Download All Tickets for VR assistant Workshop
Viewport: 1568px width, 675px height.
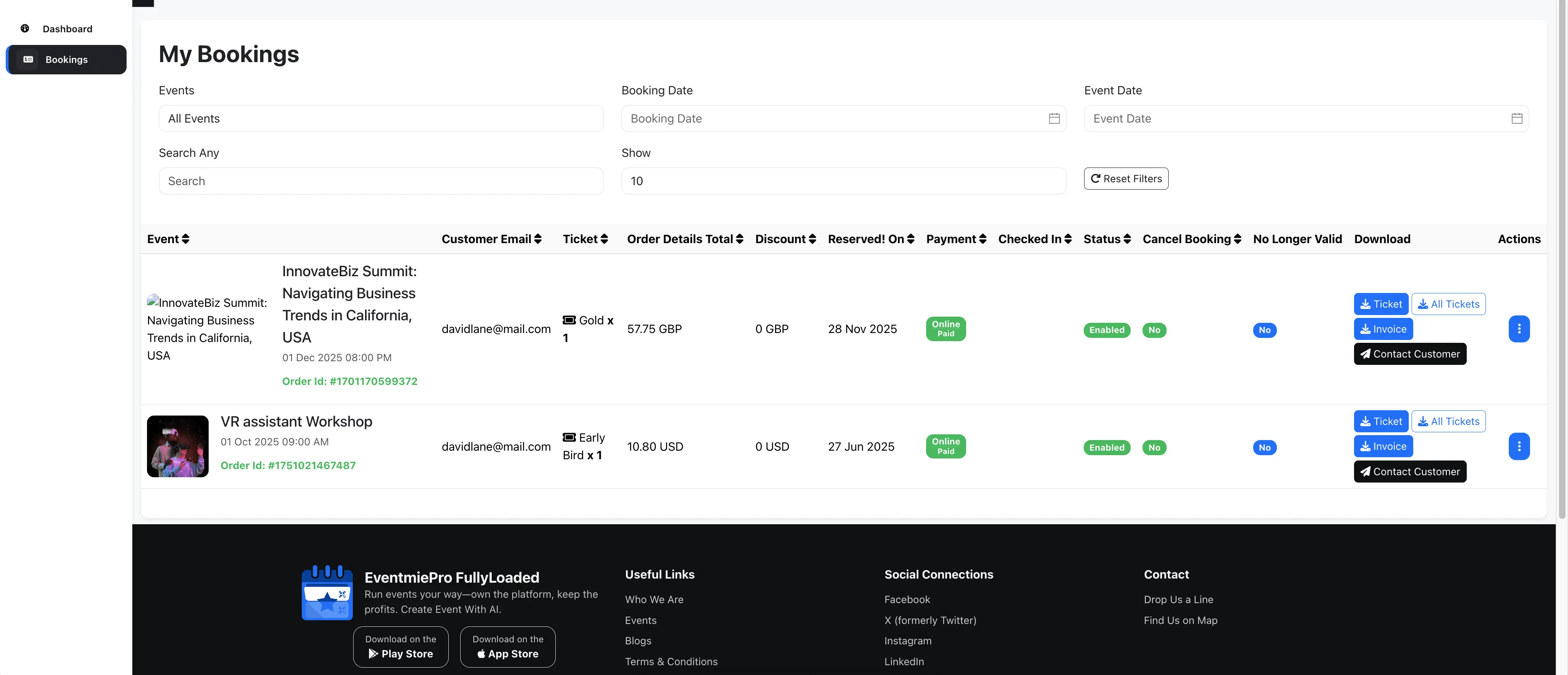(1449, 421)
